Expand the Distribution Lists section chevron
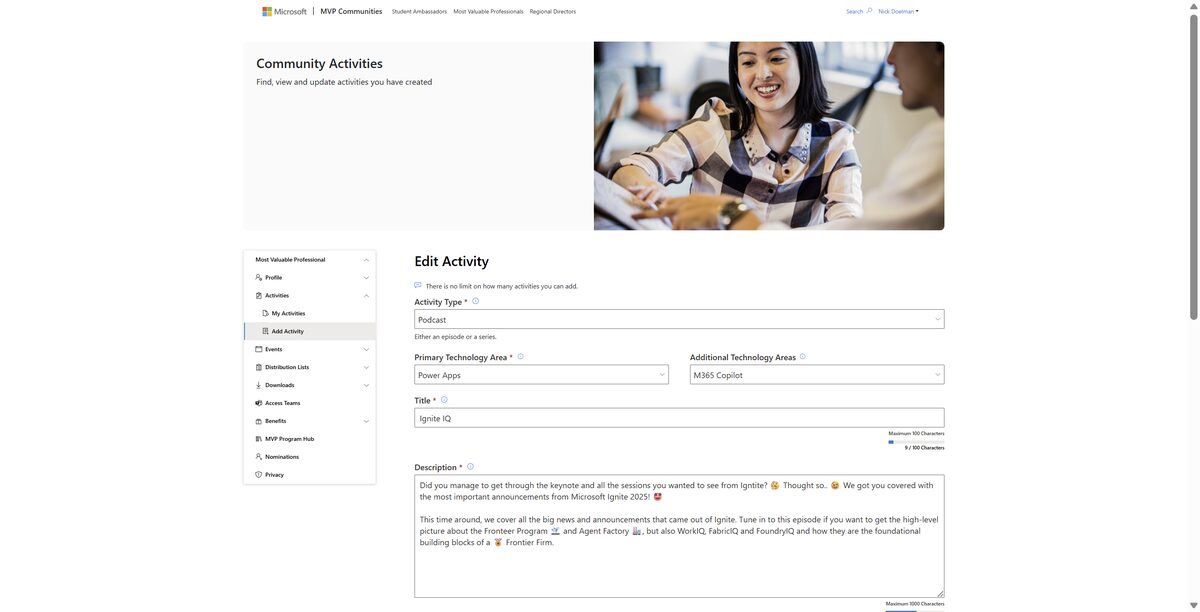The height and width of the screenshot is (612, 1200). (366, 367)
